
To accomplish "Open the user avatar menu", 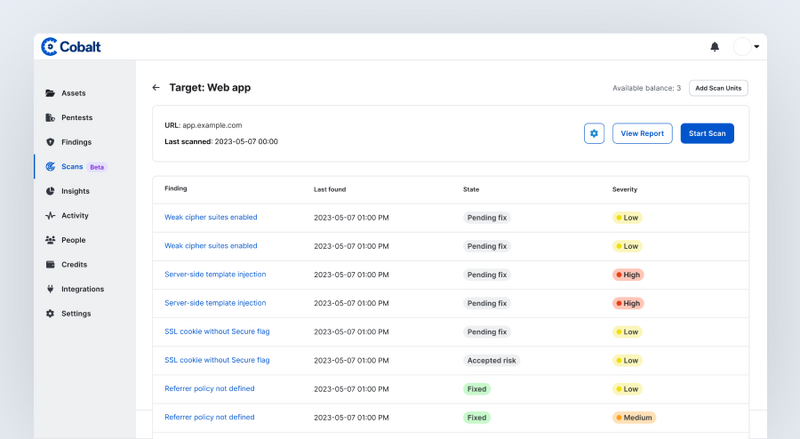I will point(742,46).
